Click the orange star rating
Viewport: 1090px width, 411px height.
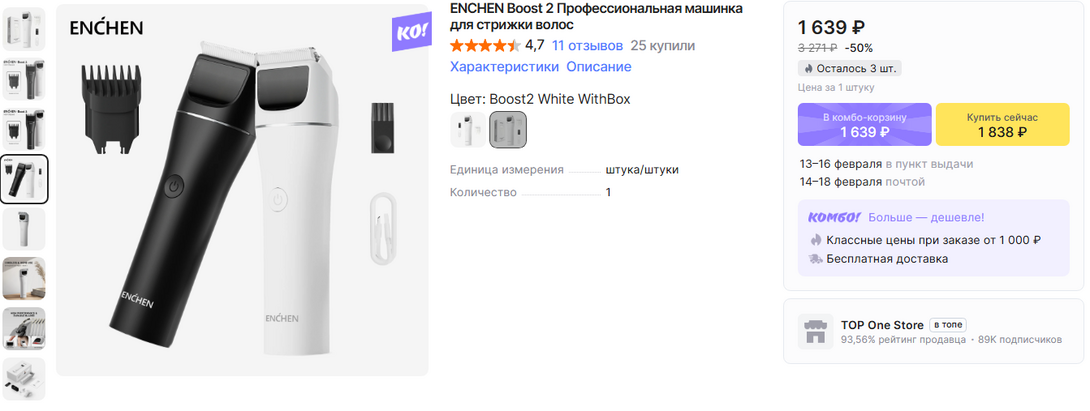(x=485, y=45)
